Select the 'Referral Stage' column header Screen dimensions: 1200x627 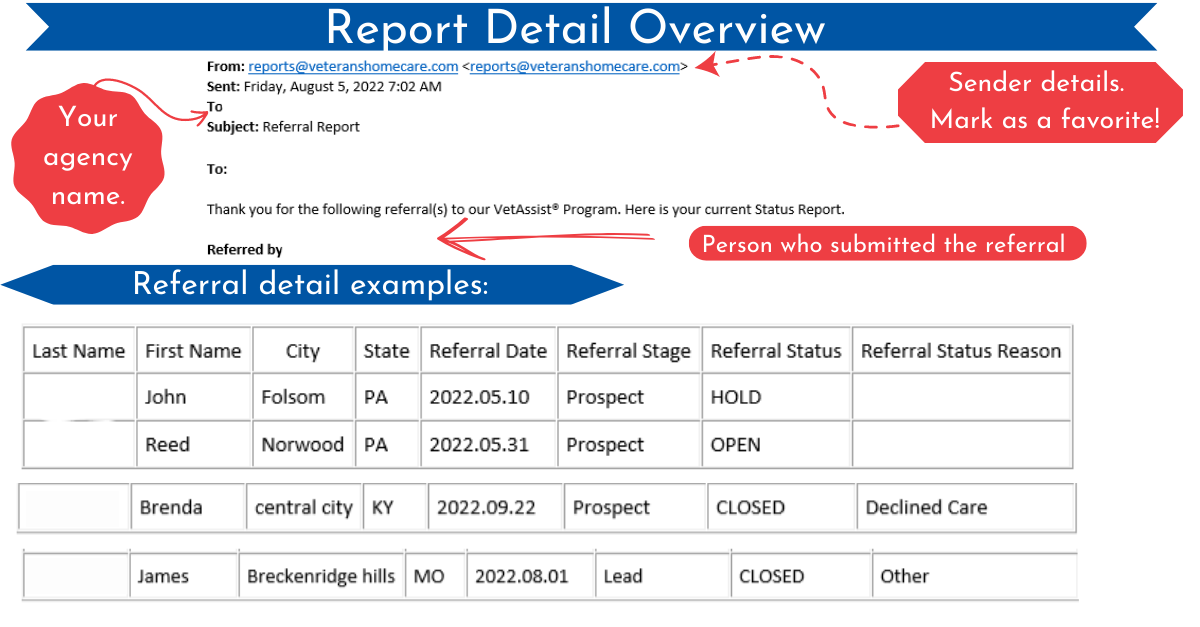tap(628, 351)
